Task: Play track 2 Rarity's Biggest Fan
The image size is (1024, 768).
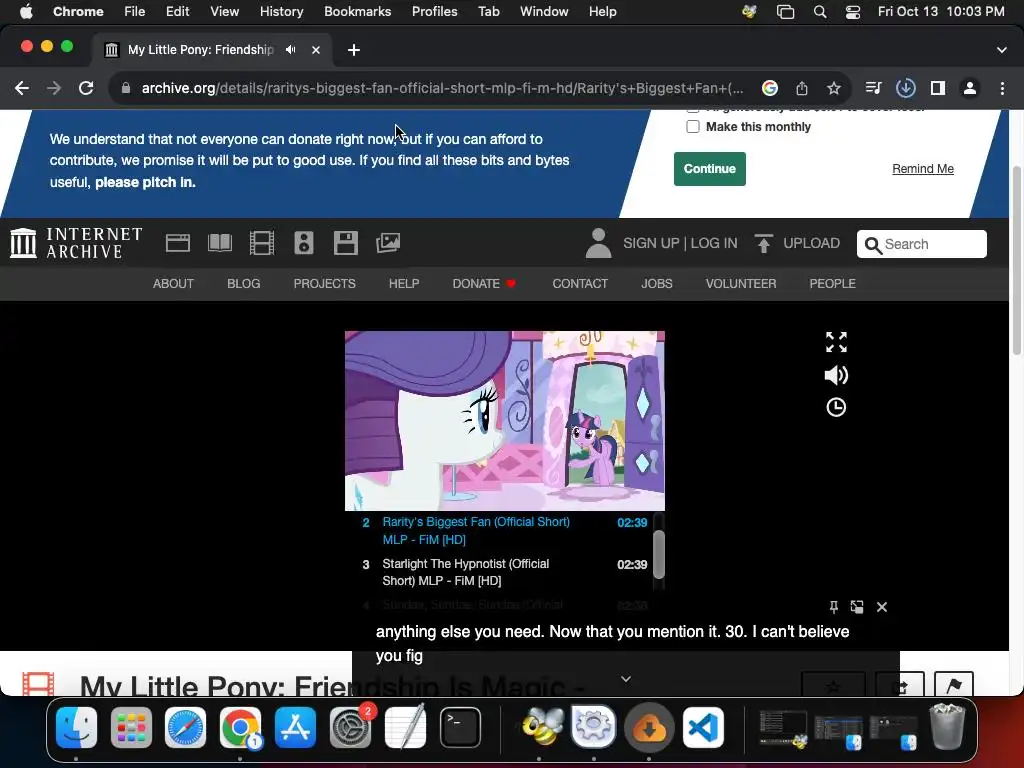Action: click(504, 531)
